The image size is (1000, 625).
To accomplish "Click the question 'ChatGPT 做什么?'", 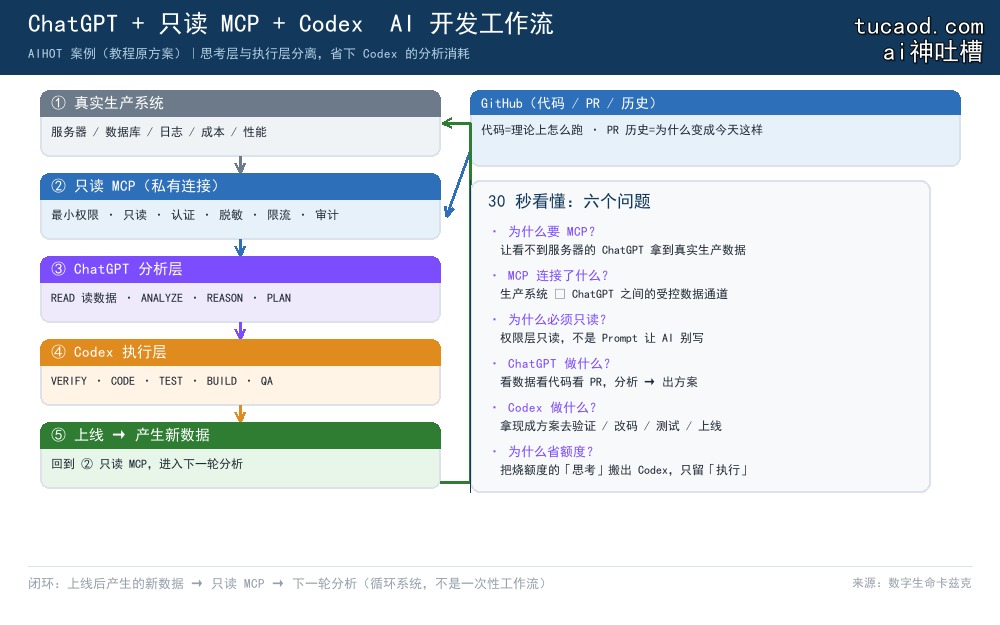I will coord(559,364).
